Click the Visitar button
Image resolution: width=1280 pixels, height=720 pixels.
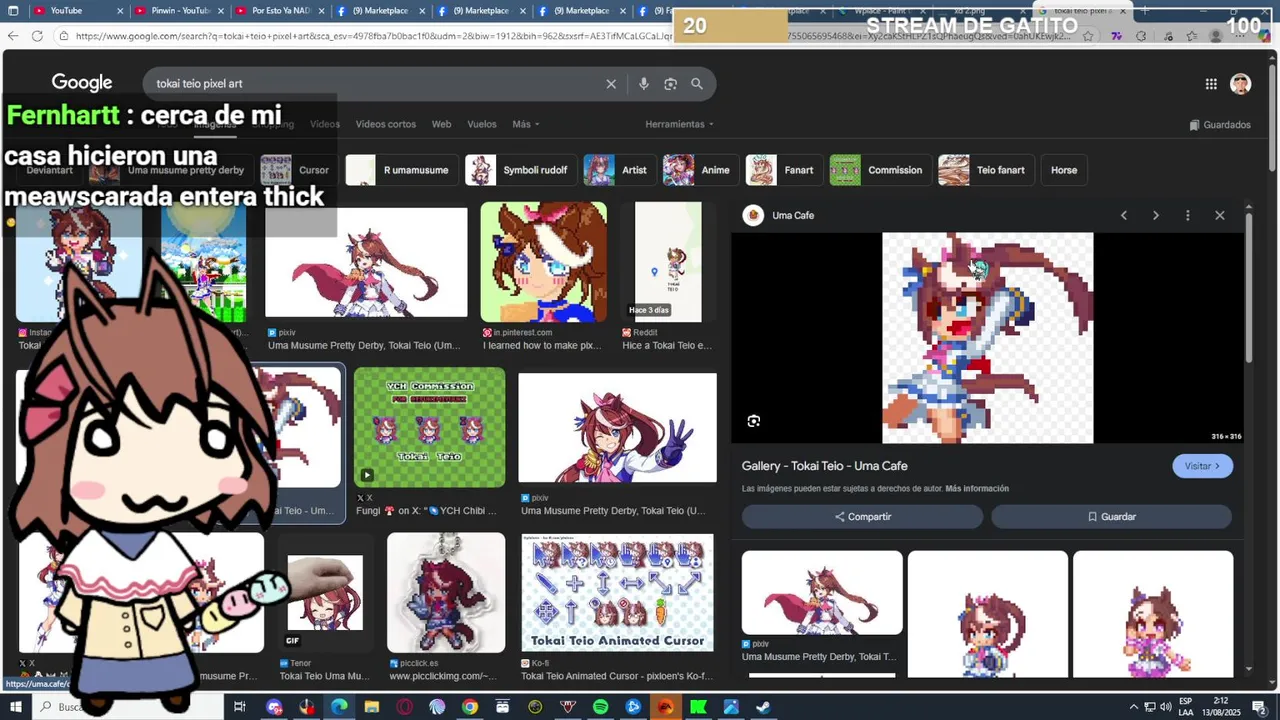(1202, 466)
